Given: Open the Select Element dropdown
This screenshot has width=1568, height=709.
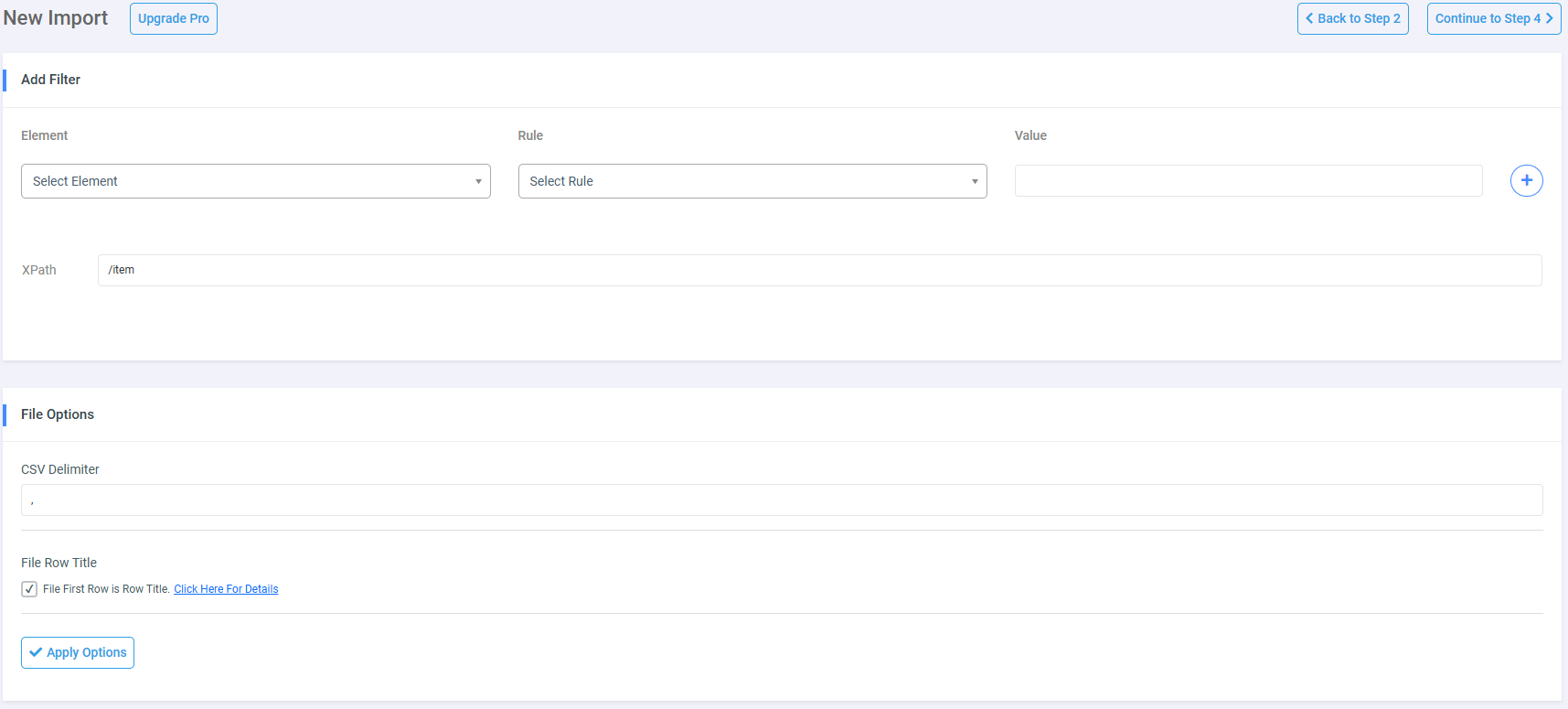Looking at the screenshot, I should pos(255,181).
